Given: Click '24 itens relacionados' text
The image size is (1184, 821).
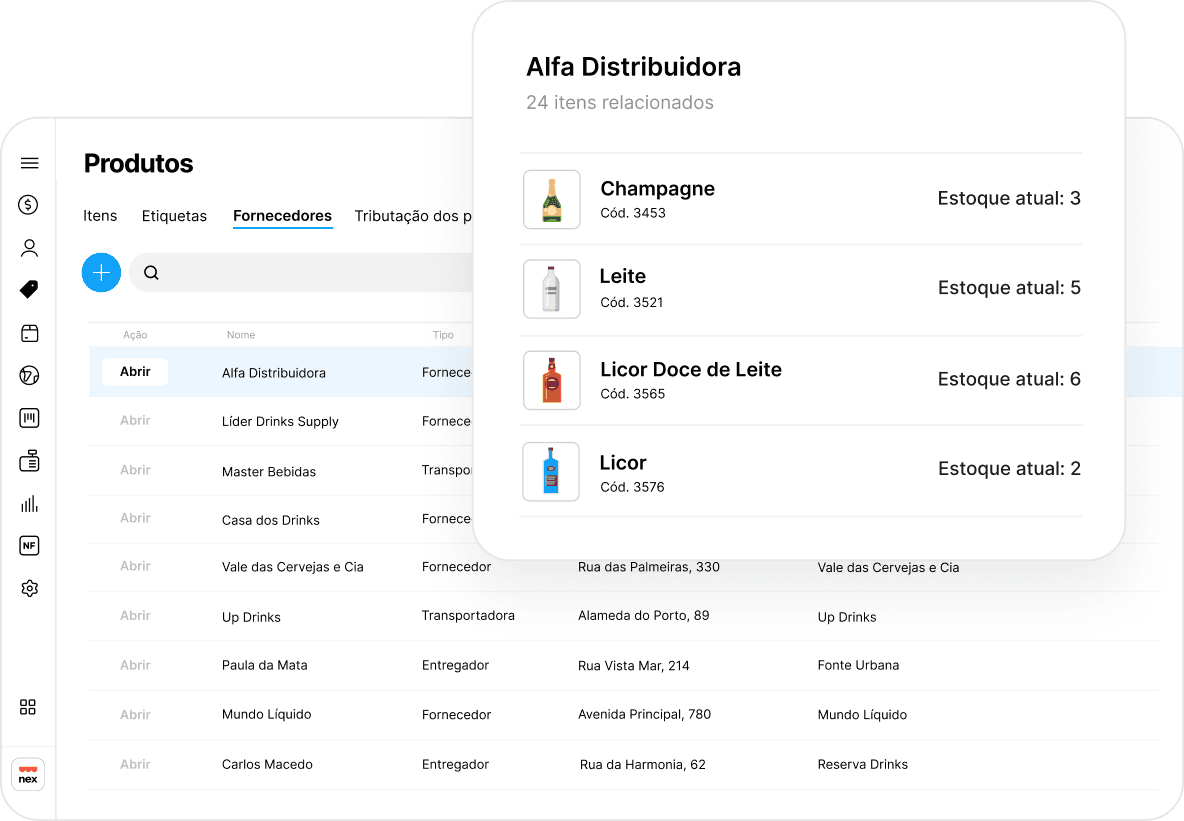Looking at the screenshot, I should click(620, 102).
